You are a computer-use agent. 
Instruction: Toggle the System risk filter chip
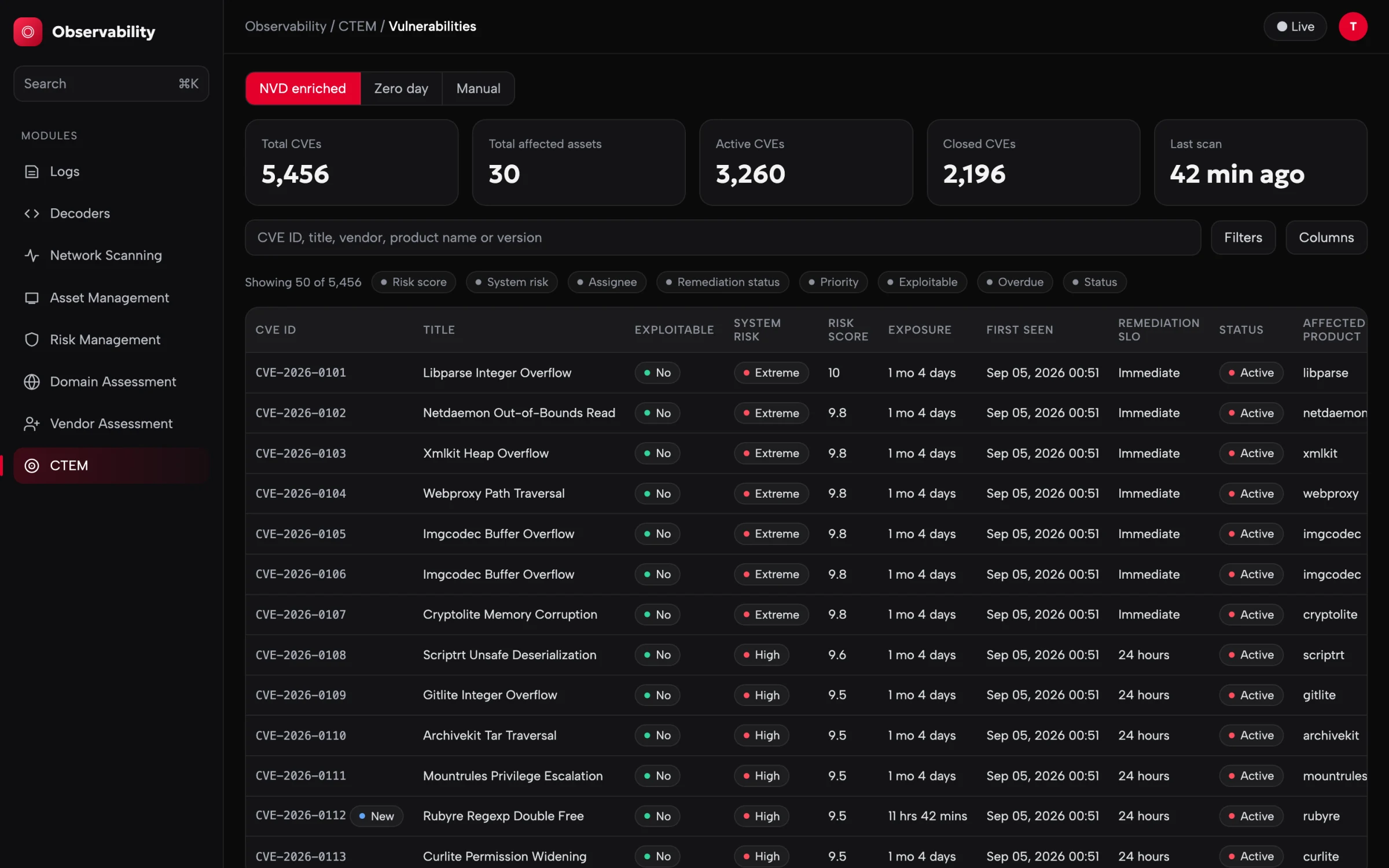pos(512,282)
